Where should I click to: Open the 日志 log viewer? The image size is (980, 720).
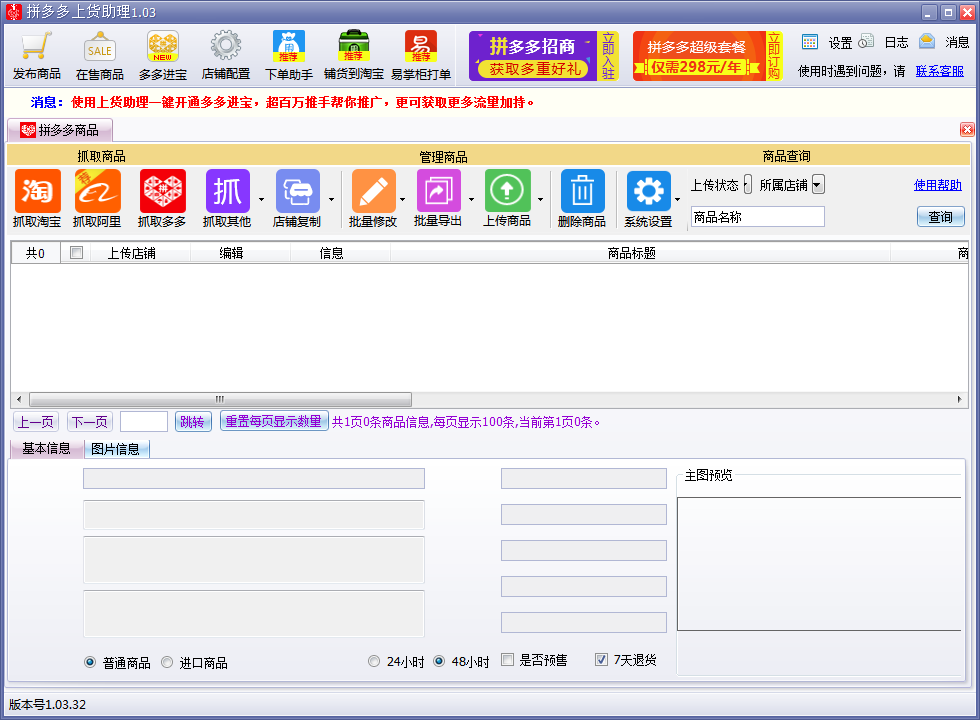883,42
